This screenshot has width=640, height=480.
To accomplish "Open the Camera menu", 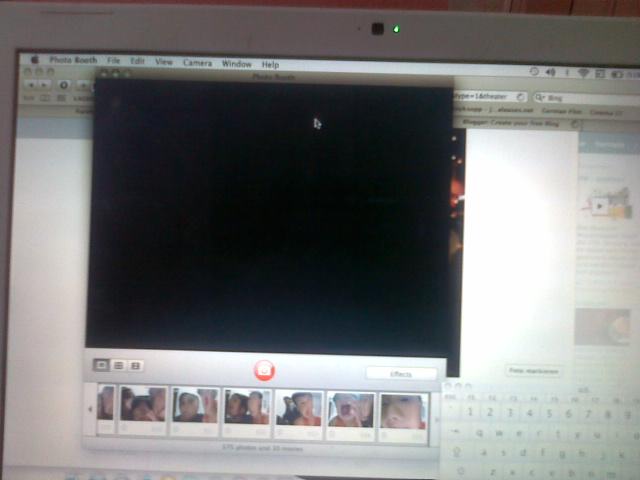I will [198, 63].
